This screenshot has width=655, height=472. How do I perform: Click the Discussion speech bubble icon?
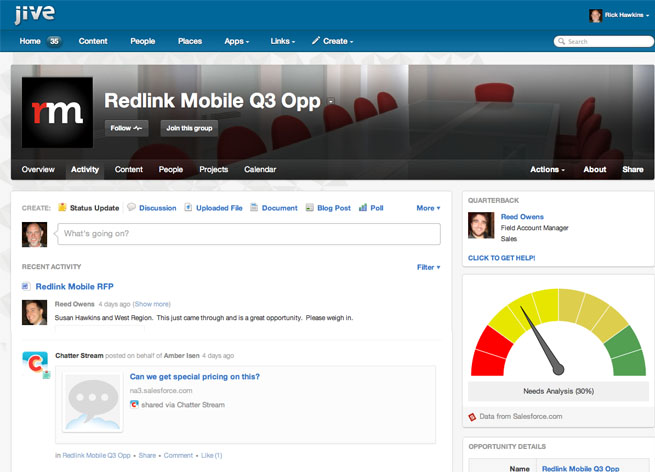(x=131, y=207)
